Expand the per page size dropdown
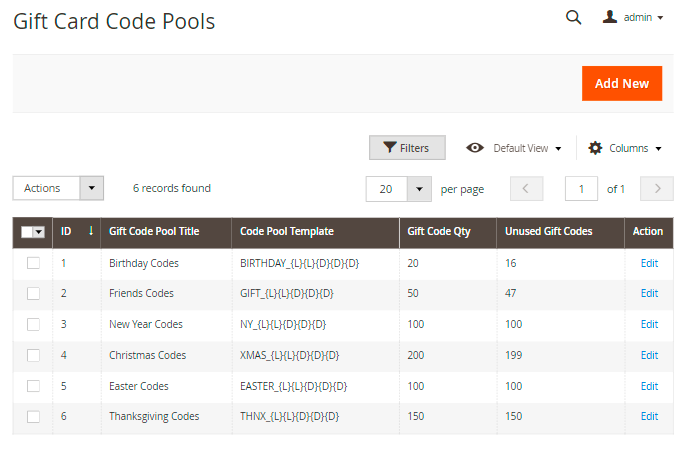 point(419,189)
